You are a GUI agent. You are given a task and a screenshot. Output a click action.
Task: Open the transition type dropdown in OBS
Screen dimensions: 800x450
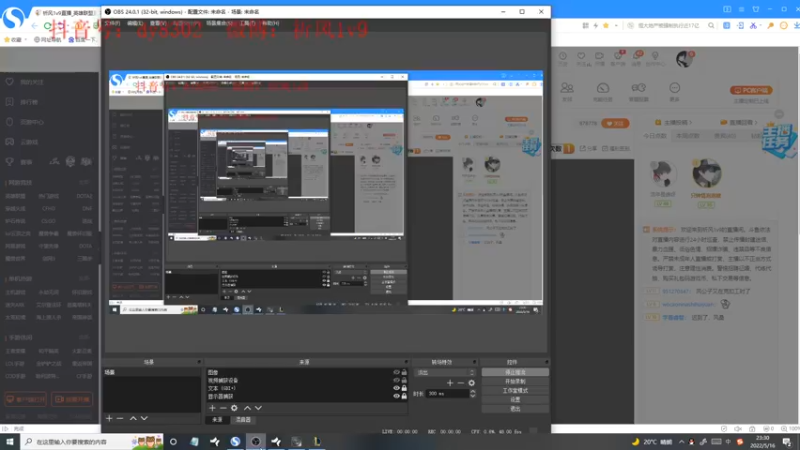click(x=445, y=372)
